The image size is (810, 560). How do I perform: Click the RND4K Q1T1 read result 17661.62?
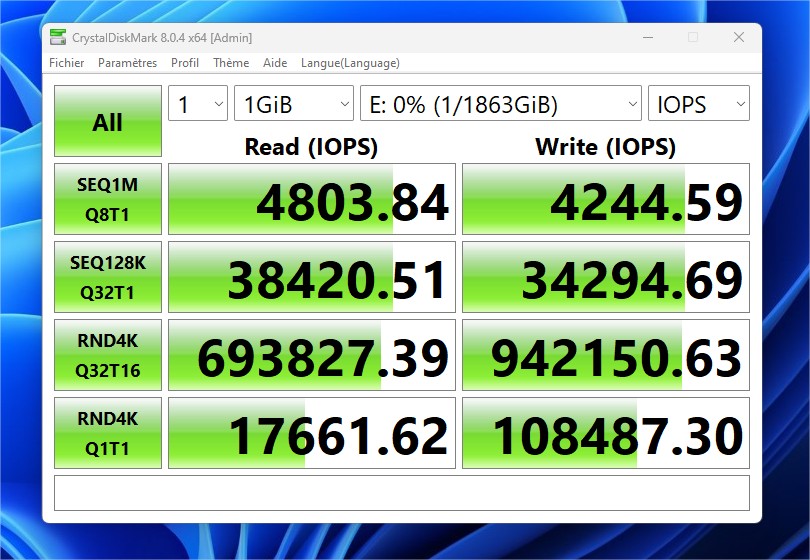pos(312,433)
